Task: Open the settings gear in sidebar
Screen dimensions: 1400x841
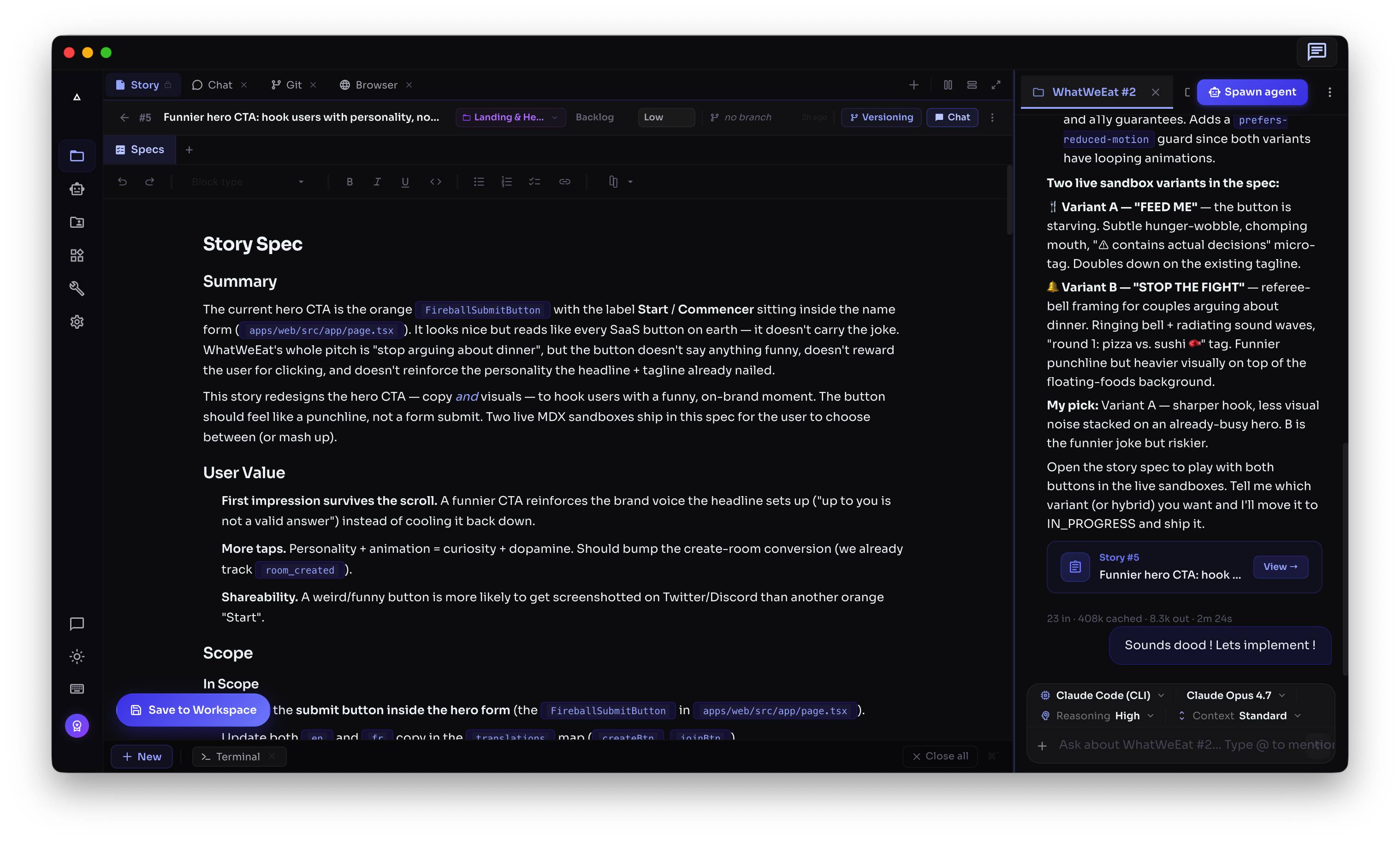Action: 77,322
